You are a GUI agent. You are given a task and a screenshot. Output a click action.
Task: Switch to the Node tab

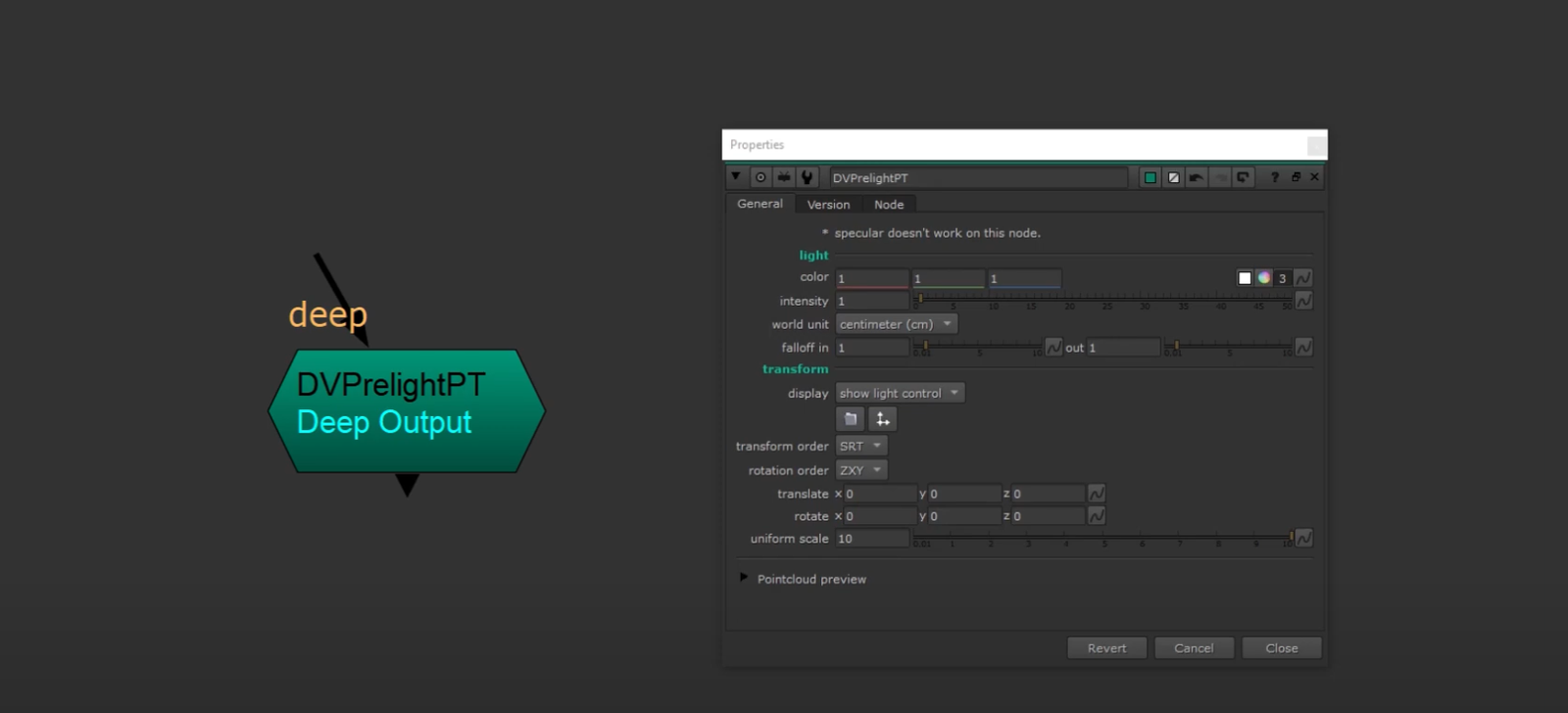(889, 205)
